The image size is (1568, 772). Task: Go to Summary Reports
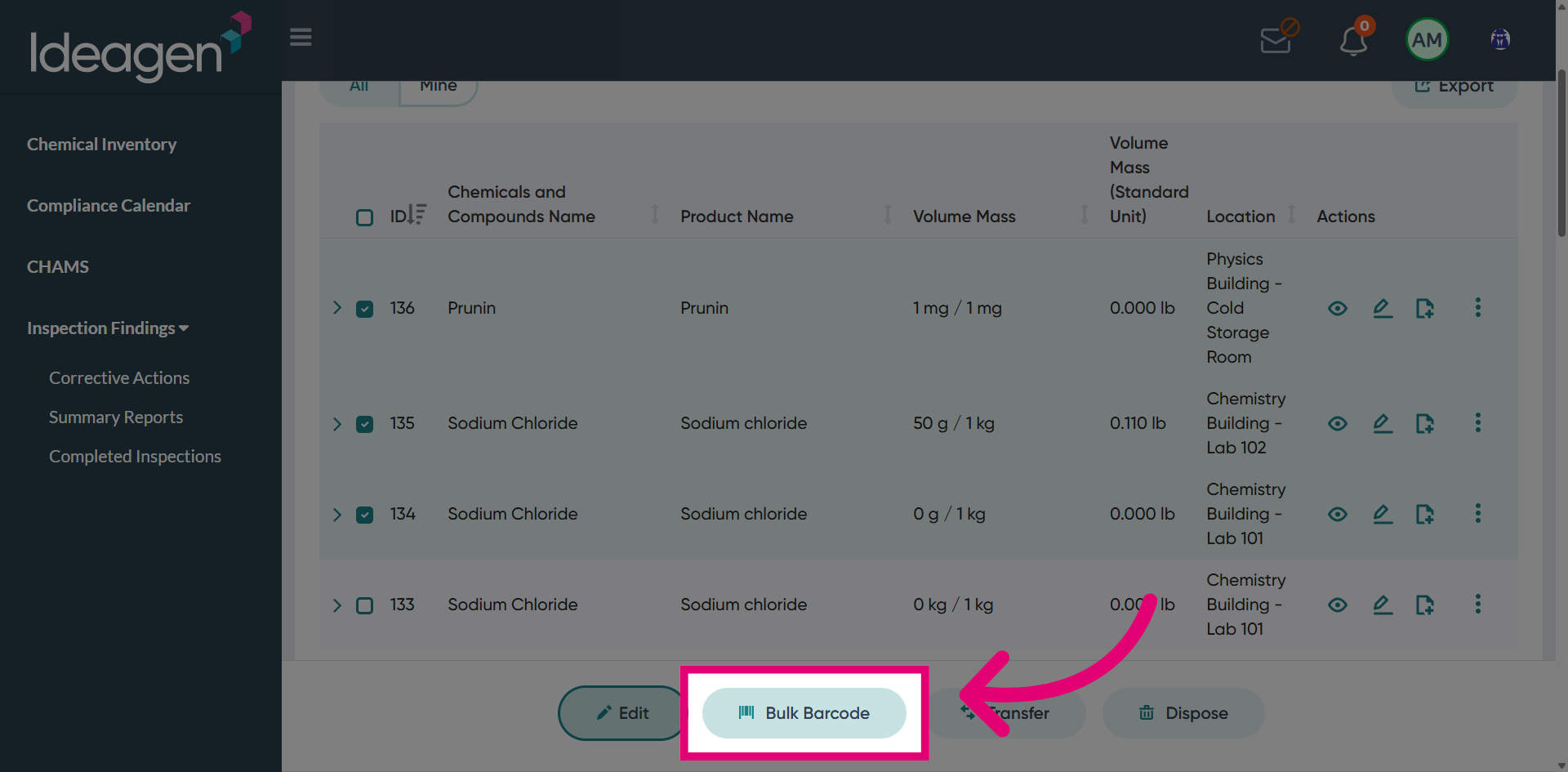click(116, 417)
